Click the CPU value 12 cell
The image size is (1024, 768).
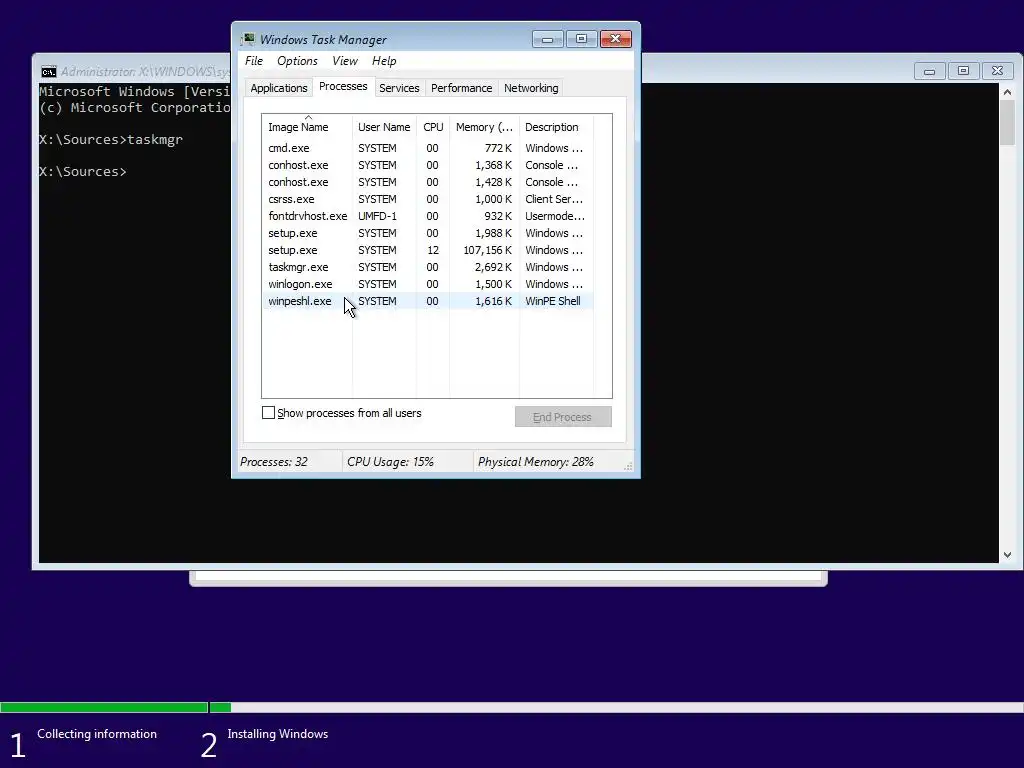tap(432, 250)
